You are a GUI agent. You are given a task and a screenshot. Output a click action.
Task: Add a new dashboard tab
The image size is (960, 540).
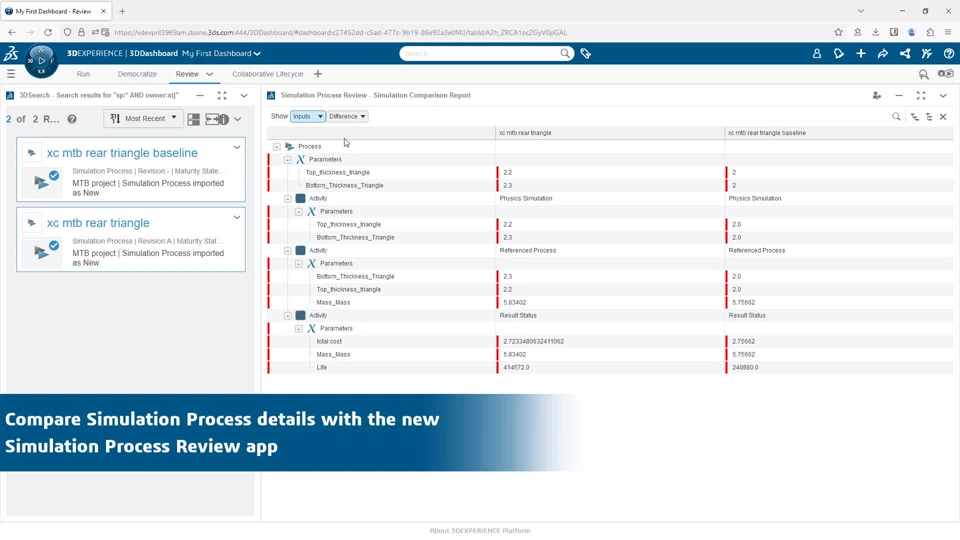tap(318, 74)
